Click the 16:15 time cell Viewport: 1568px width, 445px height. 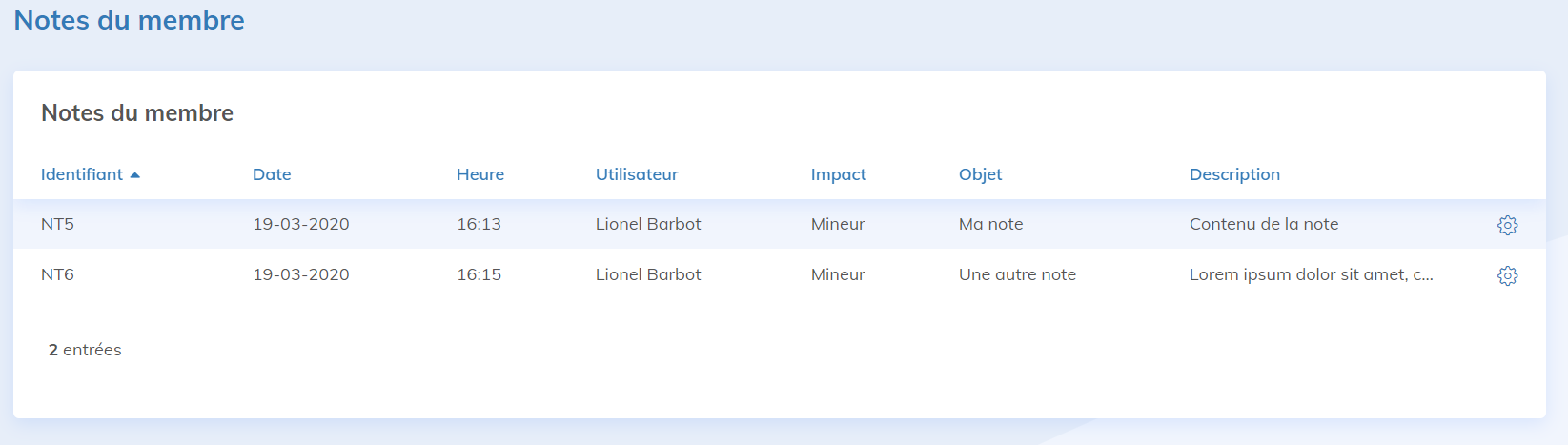pos(479,274)
